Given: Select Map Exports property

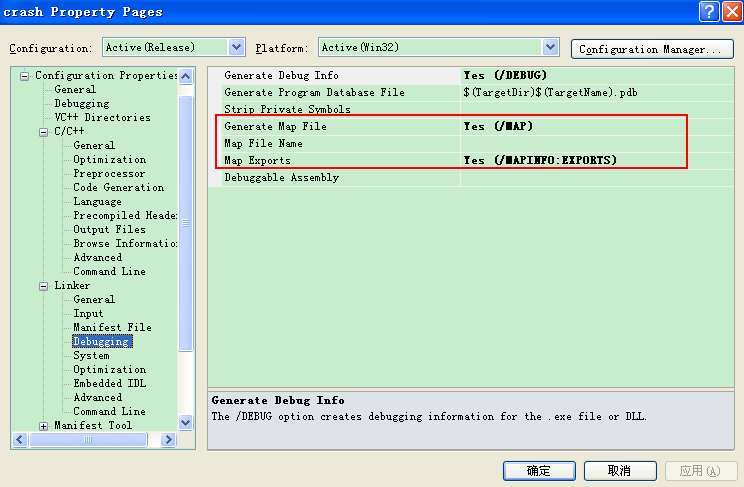Looking at the screenshot, I should 257,160.
